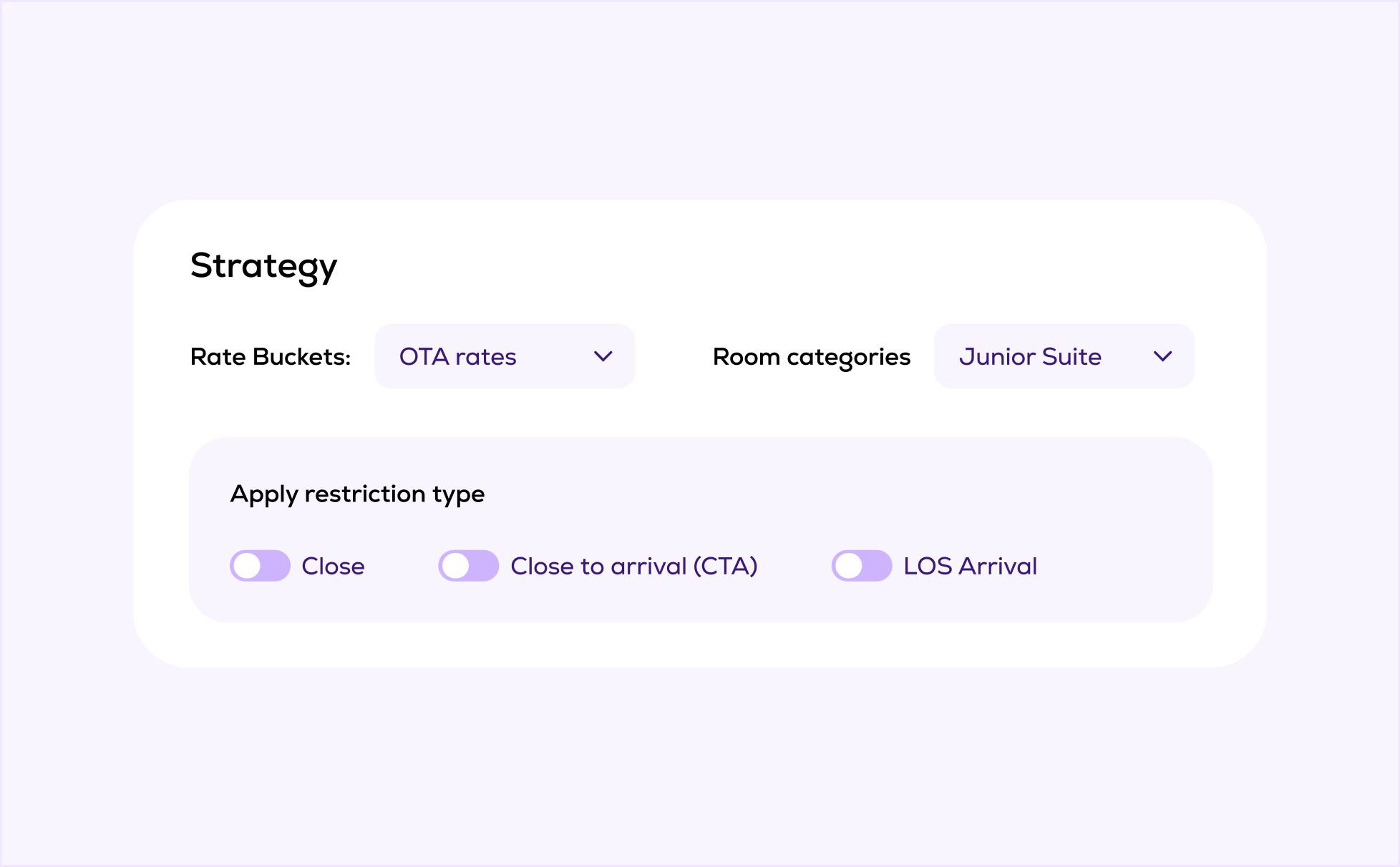Click the "LOS Arrival" label text
The height and width of the screenshot is (867, 1400).
(x=970, y=567)
